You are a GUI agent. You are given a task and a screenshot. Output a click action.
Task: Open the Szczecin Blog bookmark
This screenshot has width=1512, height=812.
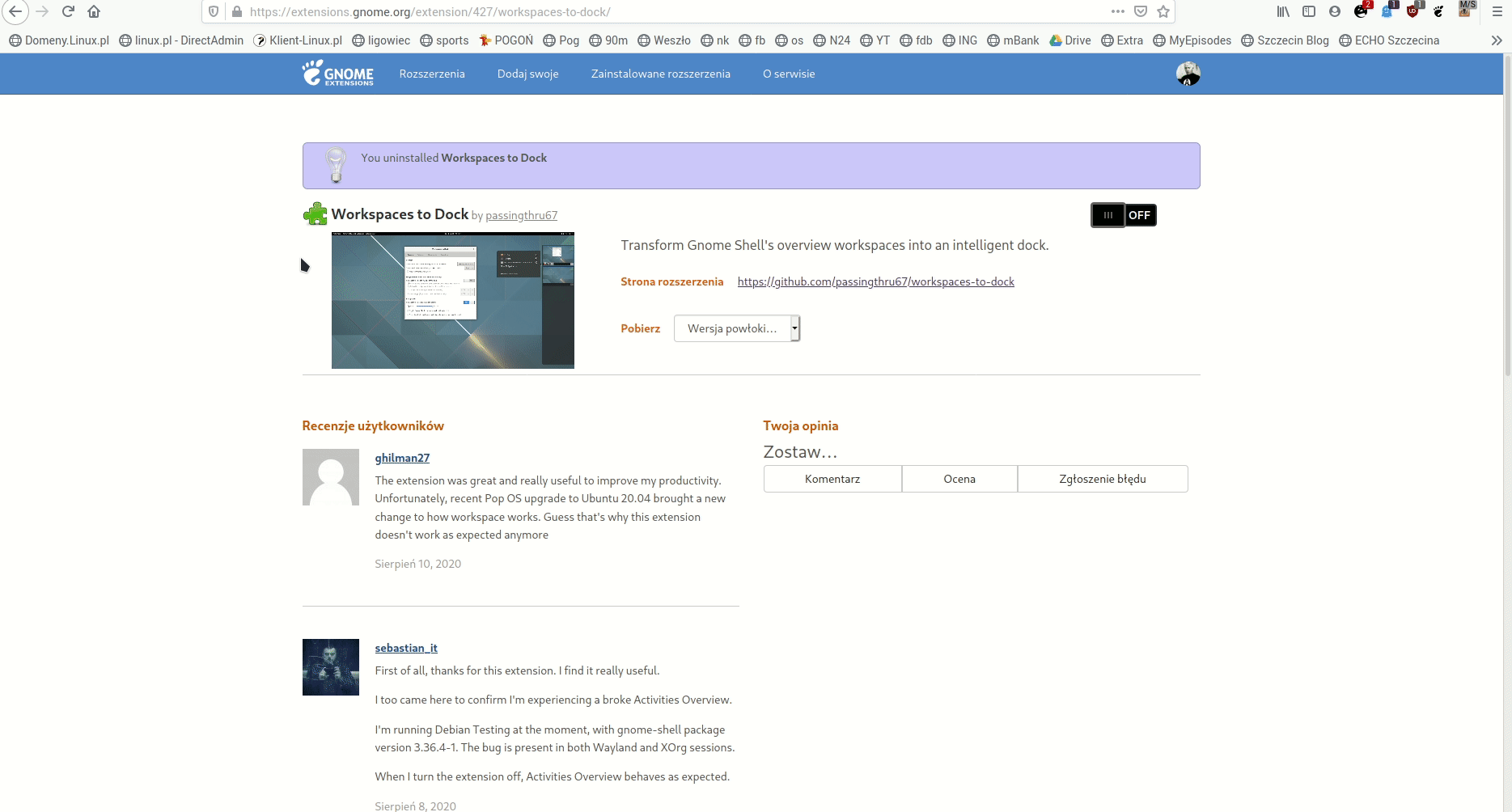coord(1285,40)
